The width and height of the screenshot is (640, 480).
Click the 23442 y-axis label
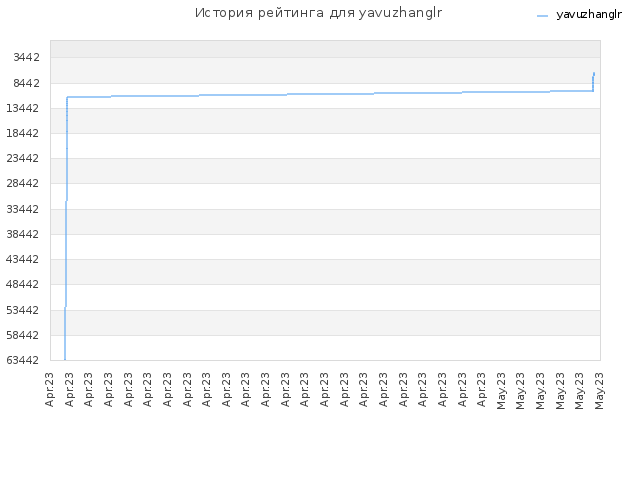pyautogui.click(x=23, y=158)
